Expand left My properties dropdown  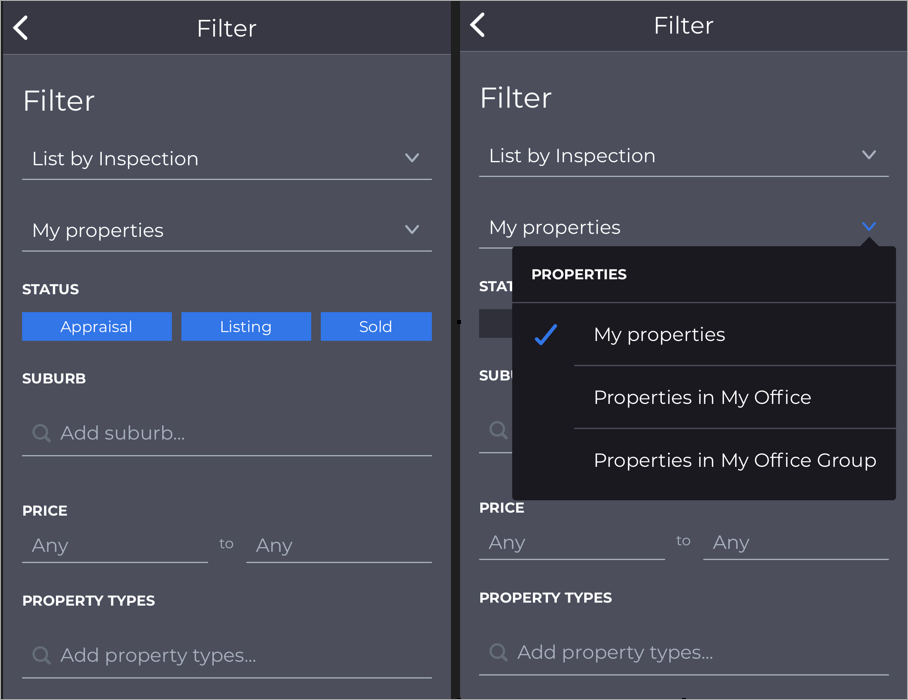[x=227, y=230]
